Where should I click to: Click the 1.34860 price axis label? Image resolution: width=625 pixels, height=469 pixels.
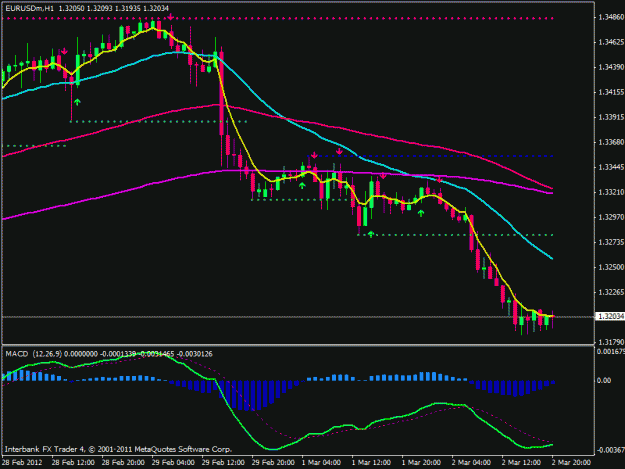pyautogui.click(x=611, y=17)
